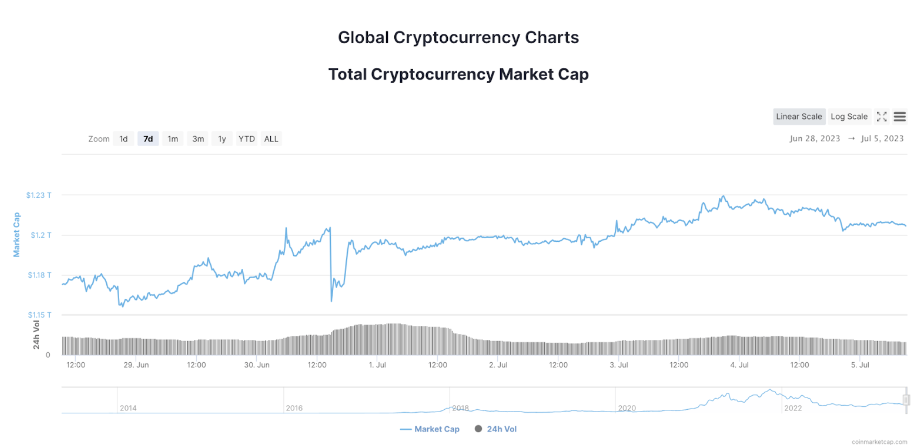
Task: Open the fullscreen expand icon
Action: point(882,117)
